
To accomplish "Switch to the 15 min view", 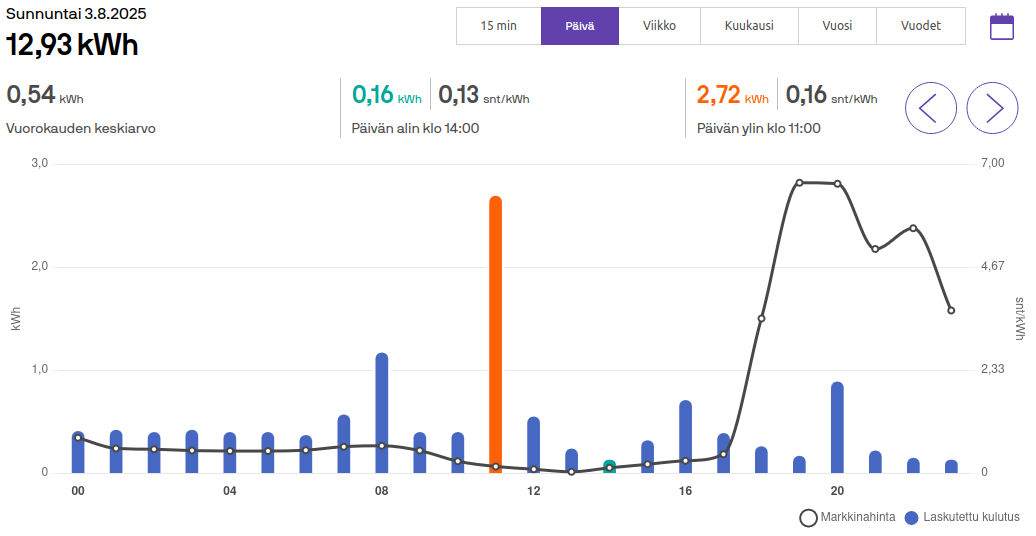I will pos(498,26).
